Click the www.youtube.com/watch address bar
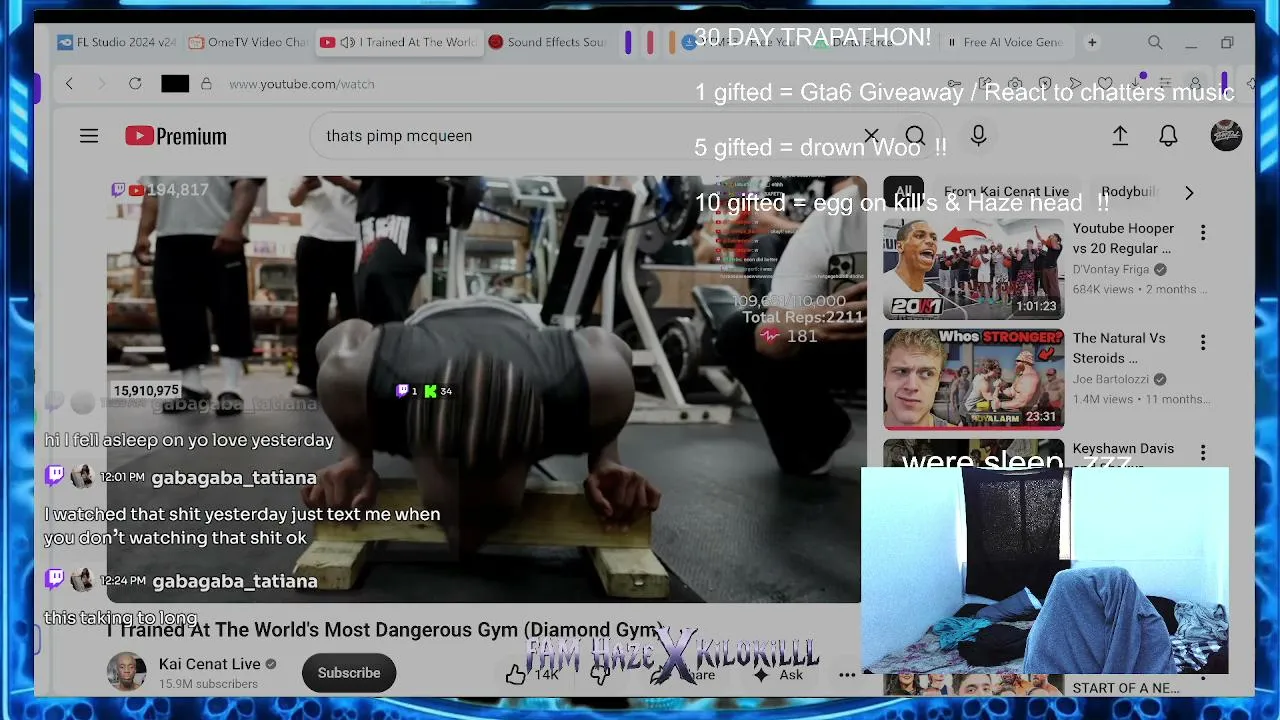This screenshot has height=720, width=1280. tap(302, 84)
